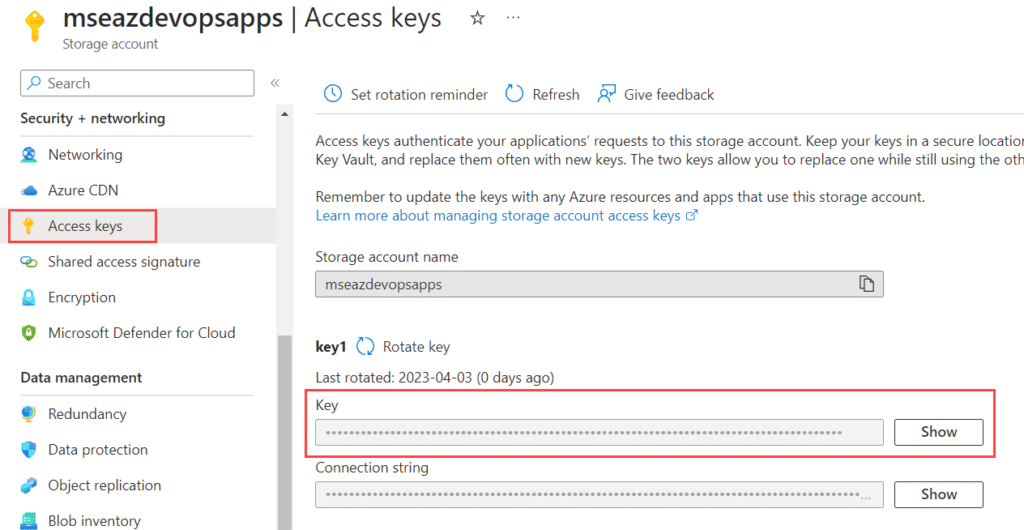Click the masked Connection string field

pyautogui.click(x=599, y=494)
